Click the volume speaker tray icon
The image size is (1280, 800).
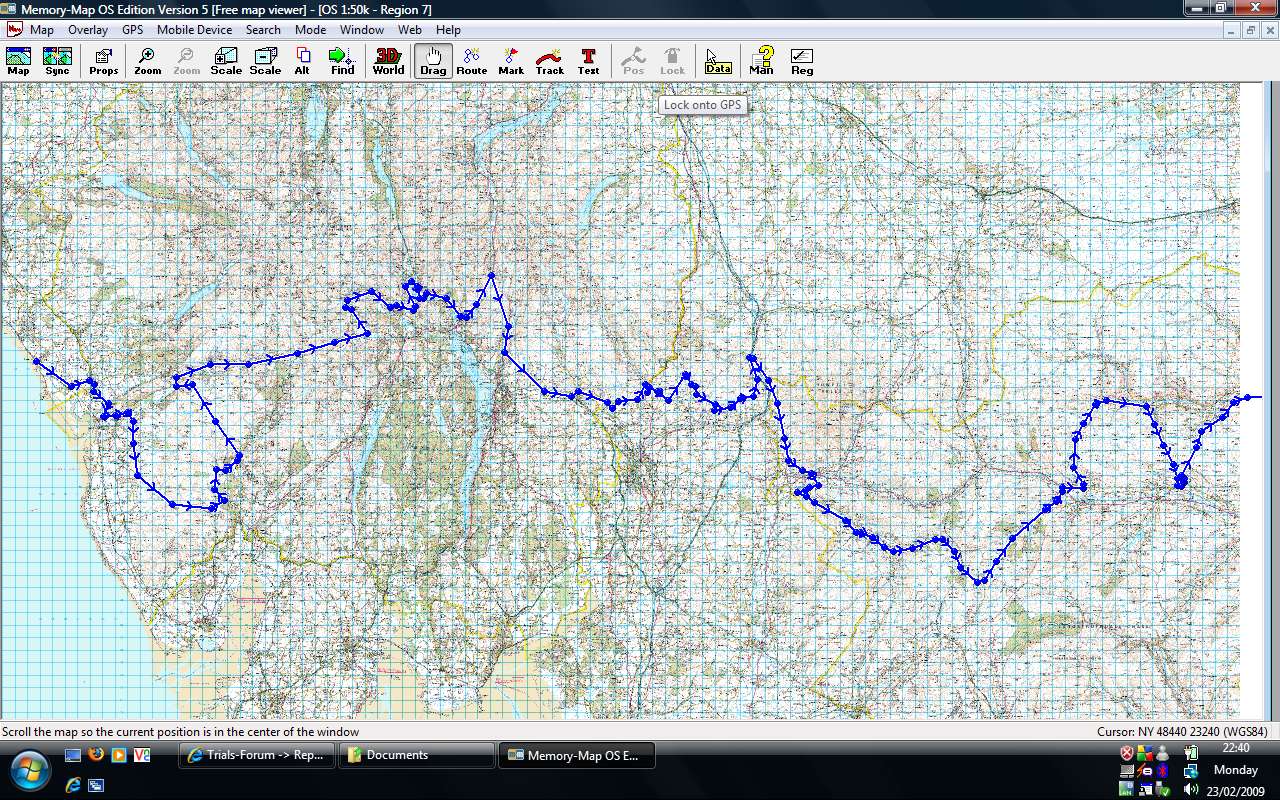coord(1191,789)
